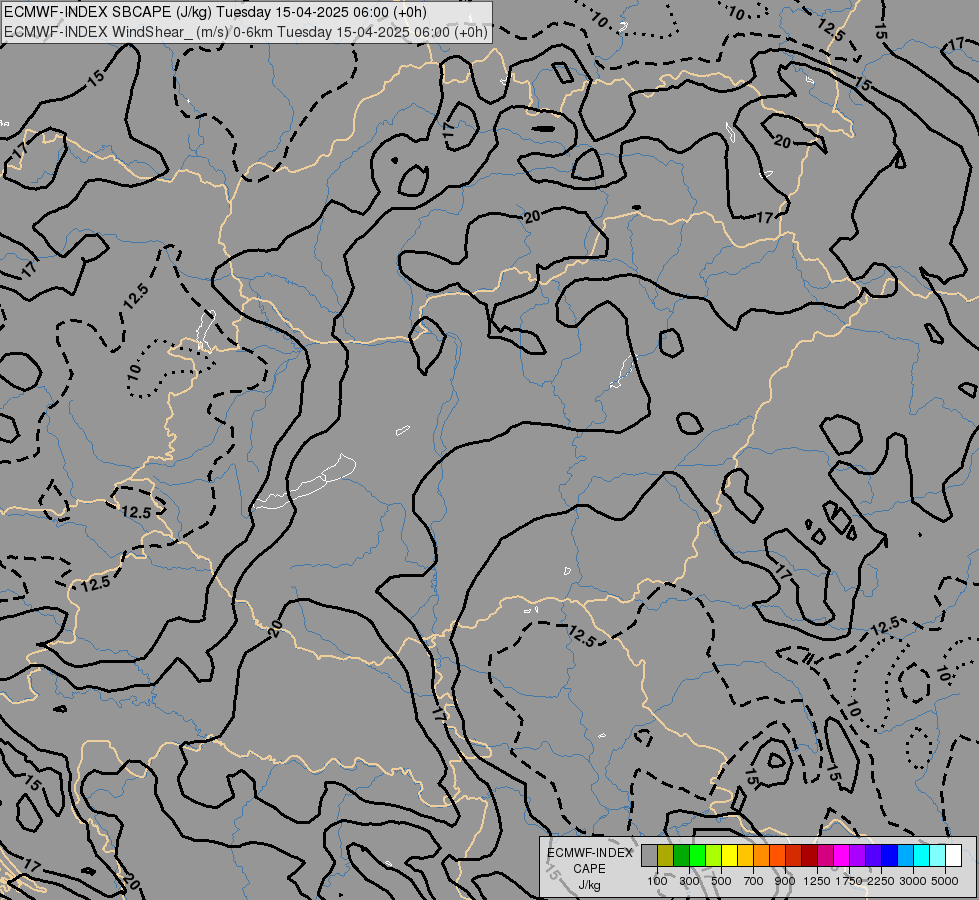Pick the dark green legend swatch
The width and height of the screenshot is (979, 900).
click(681, 856)
